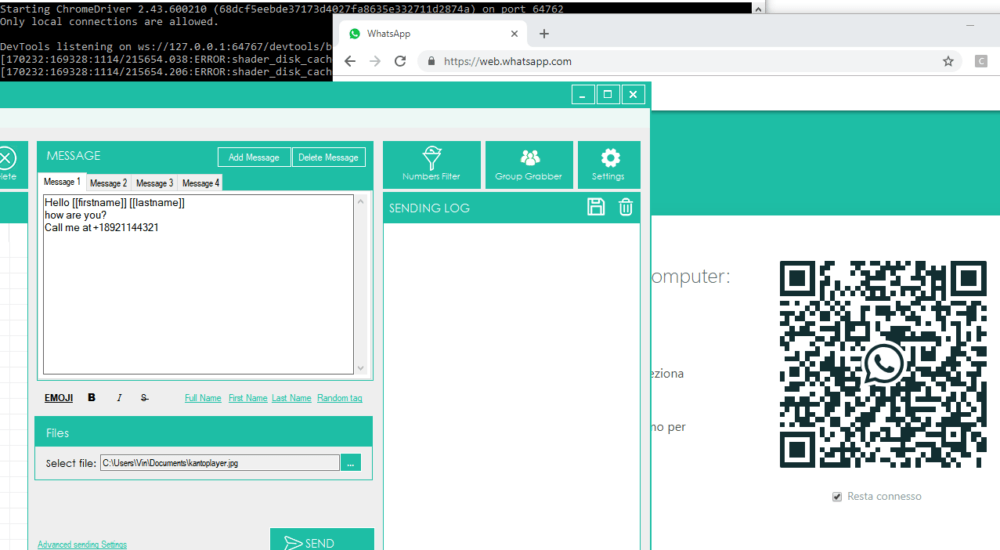Toggle Resta connesso checkbox in Chrome
1000x550 pixels.
point(837,496)
